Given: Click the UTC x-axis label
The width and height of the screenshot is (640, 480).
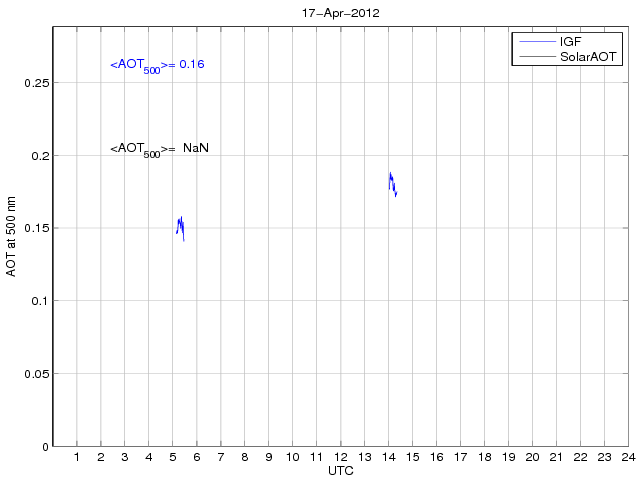Looking at the screenshot, I should tap(340, 471).
